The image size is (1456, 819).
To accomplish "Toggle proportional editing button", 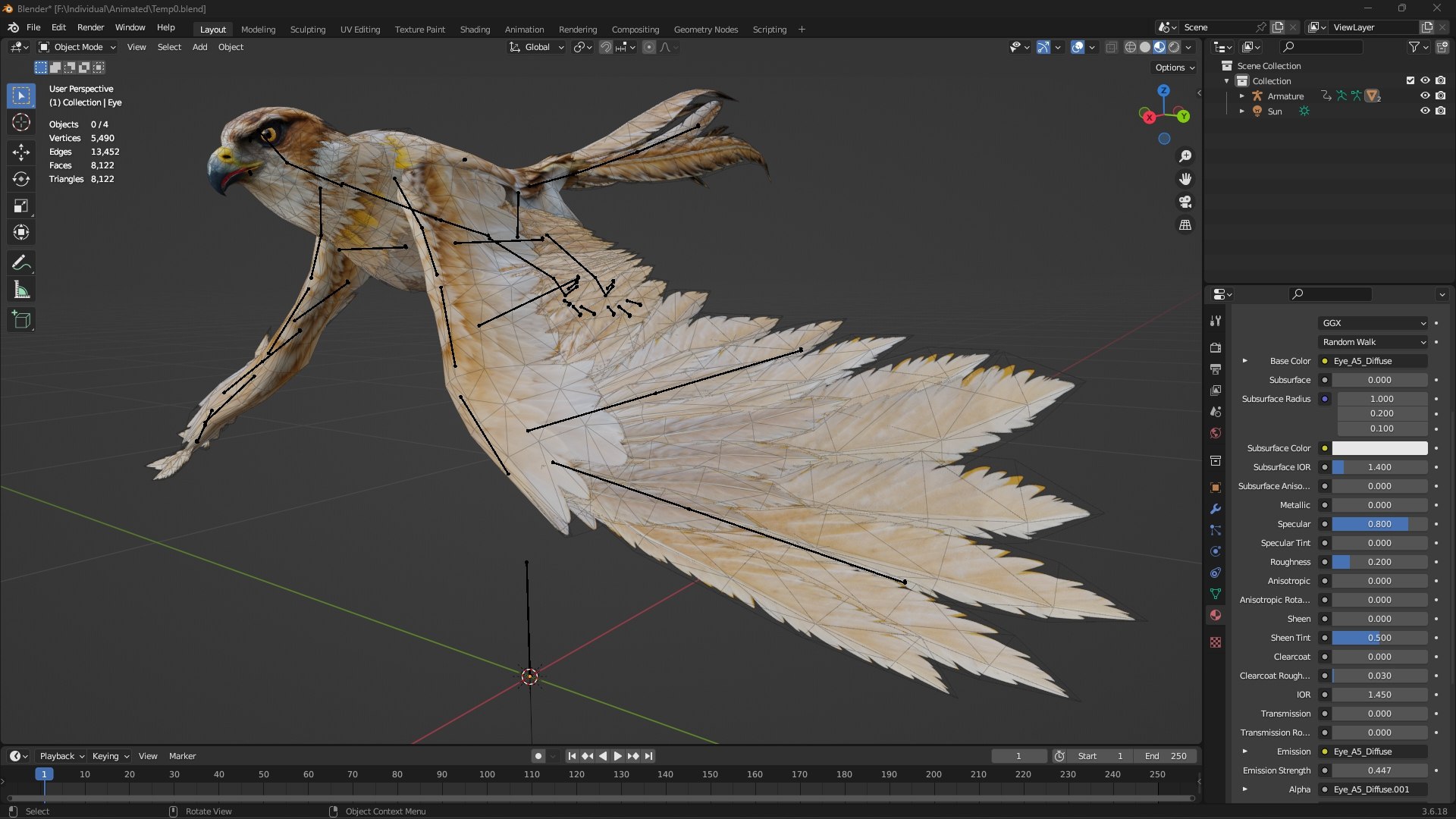I will point(649,47).
